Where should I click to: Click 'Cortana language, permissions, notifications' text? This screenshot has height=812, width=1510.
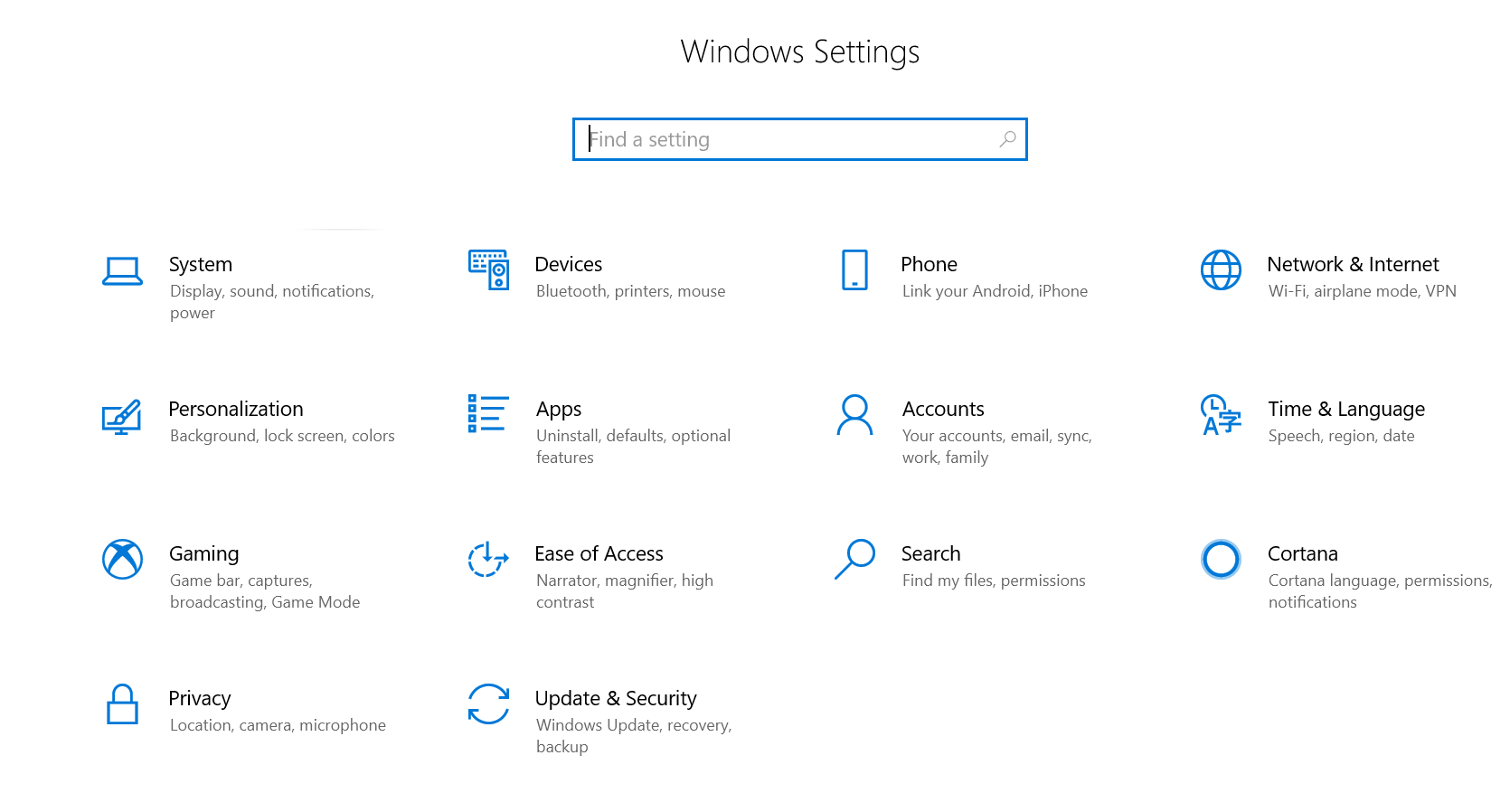point(1380,591)
